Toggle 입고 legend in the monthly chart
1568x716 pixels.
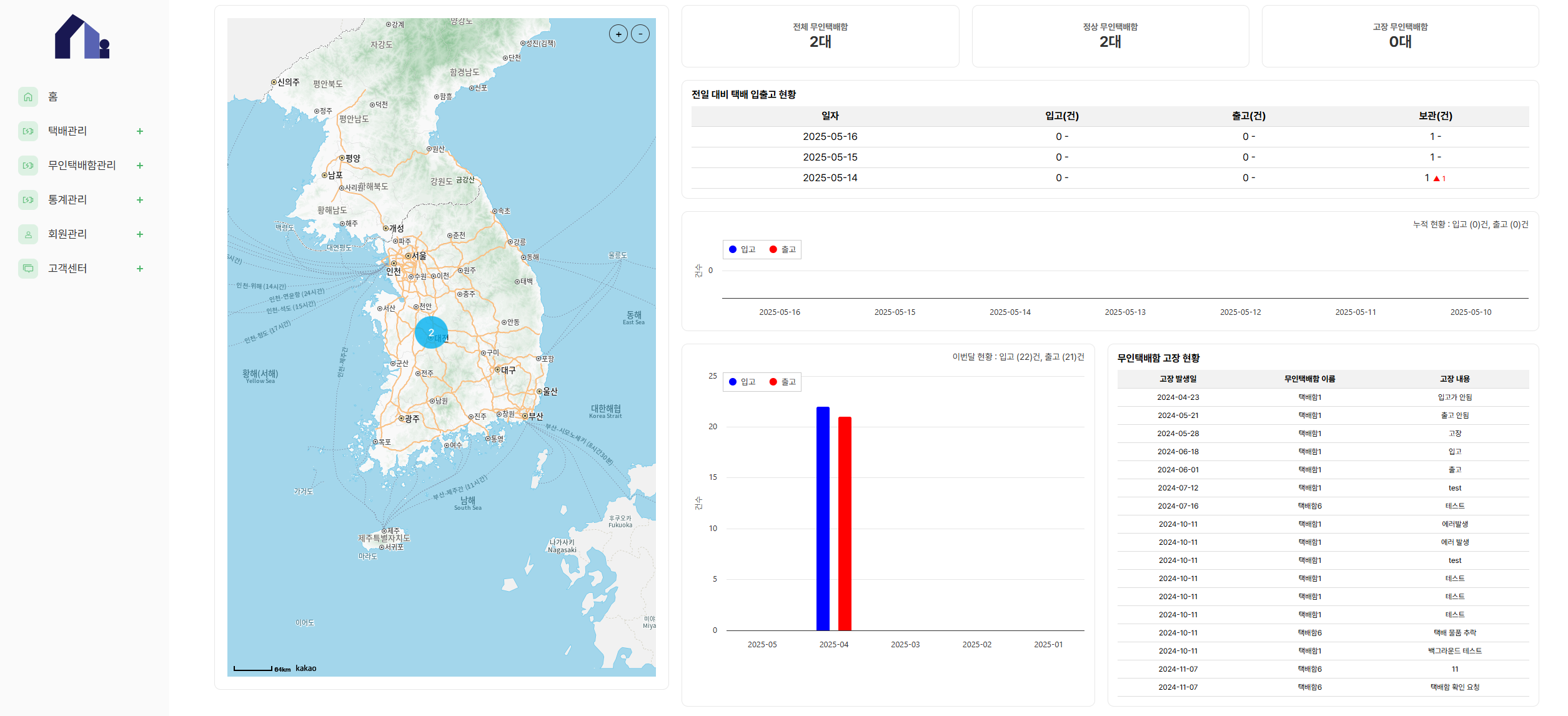tap(742, 382)
